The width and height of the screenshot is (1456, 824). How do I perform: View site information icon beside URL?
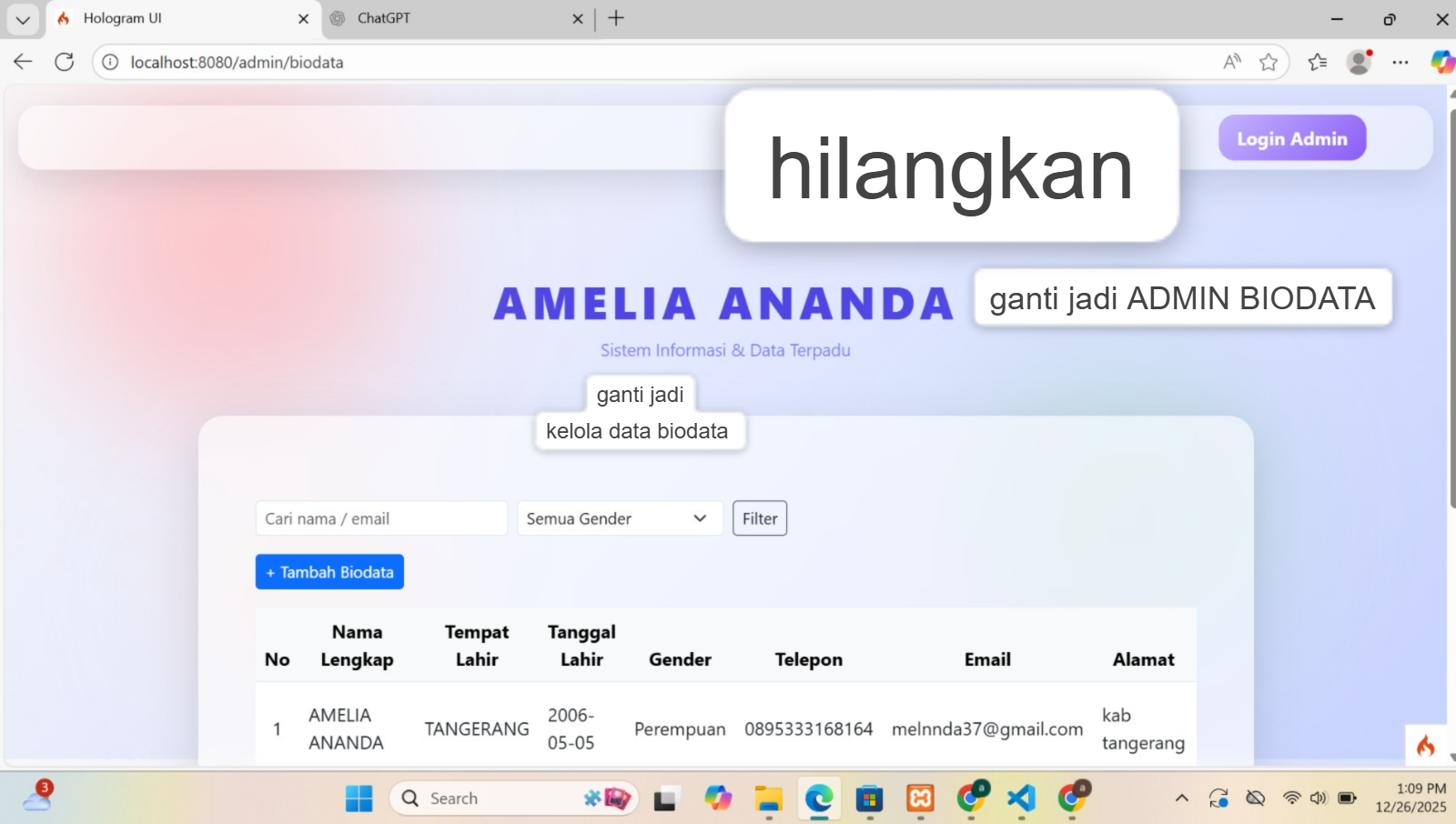[x=110, y=62]
